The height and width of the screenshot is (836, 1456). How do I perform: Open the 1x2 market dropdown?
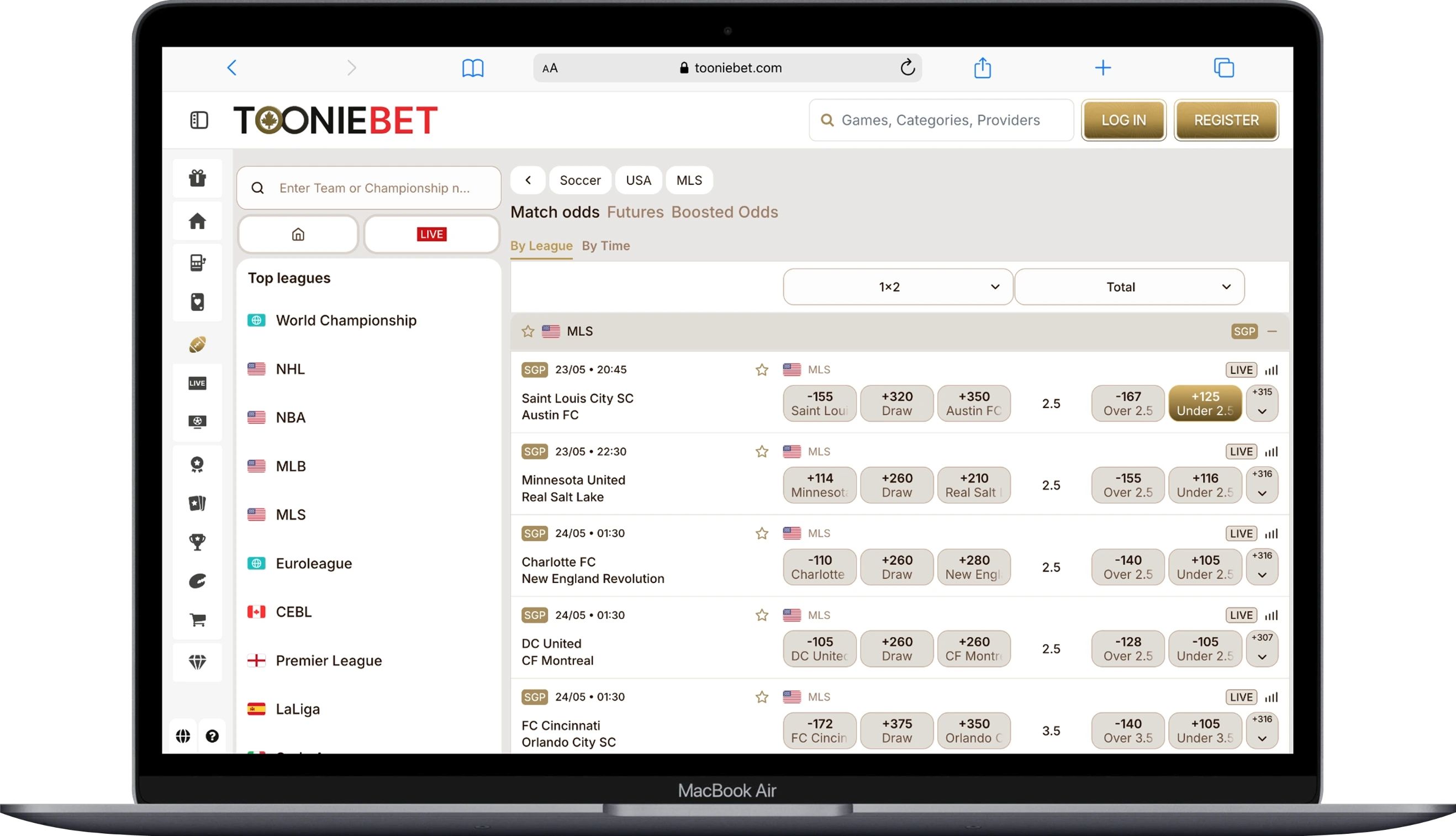(898, 287)
